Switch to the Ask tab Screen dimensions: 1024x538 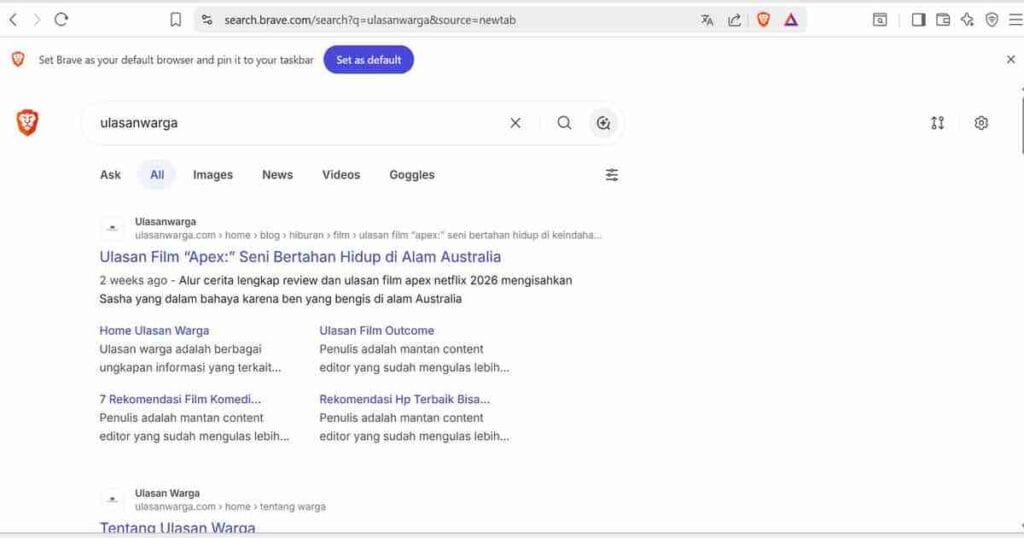click(110, 175)
